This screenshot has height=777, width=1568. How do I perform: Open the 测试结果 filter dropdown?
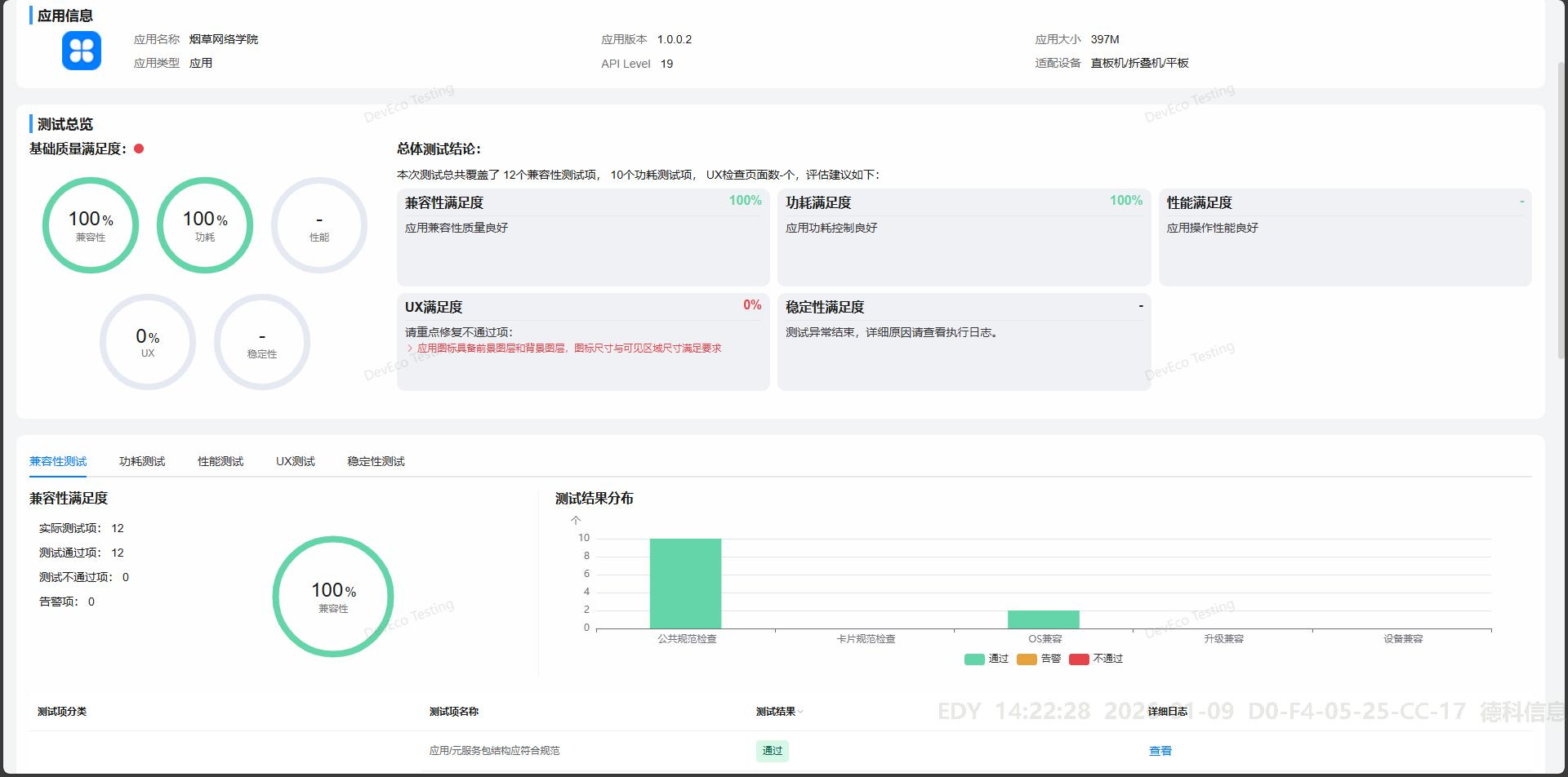800,712
